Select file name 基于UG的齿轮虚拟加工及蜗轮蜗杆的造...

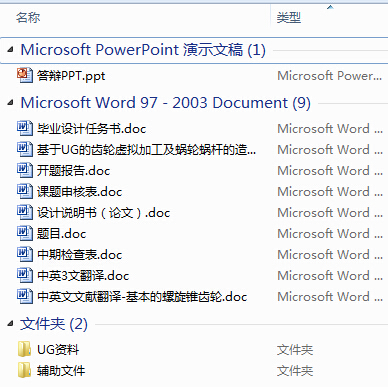tap(146, 150)
